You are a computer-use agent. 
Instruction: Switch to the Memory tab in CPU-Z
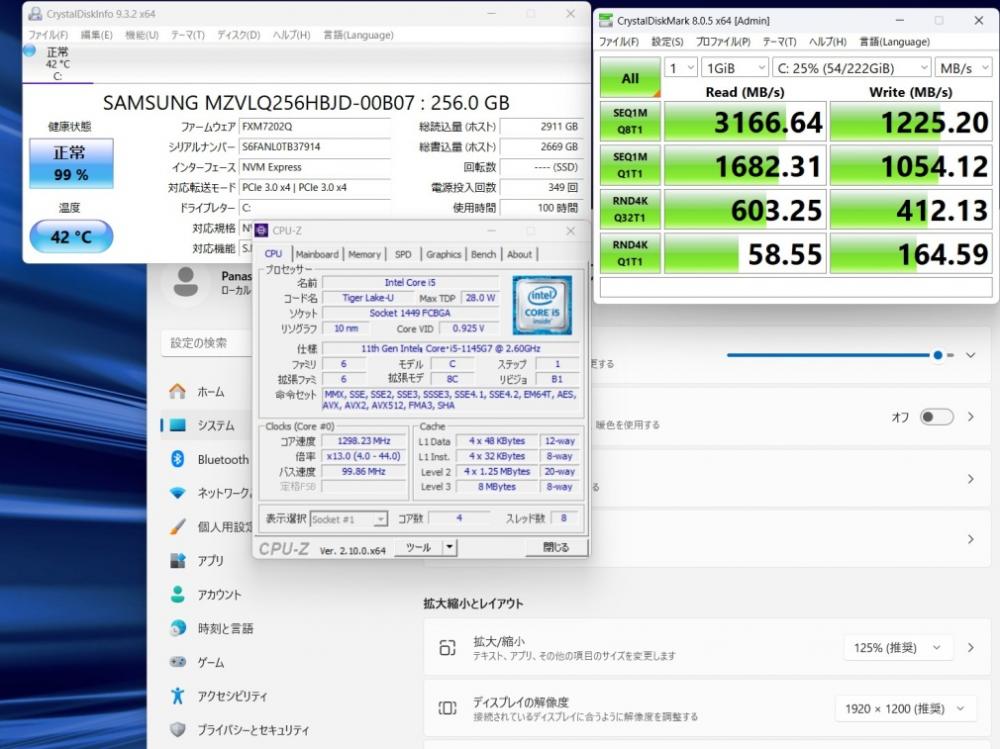[x=364, y=254]
